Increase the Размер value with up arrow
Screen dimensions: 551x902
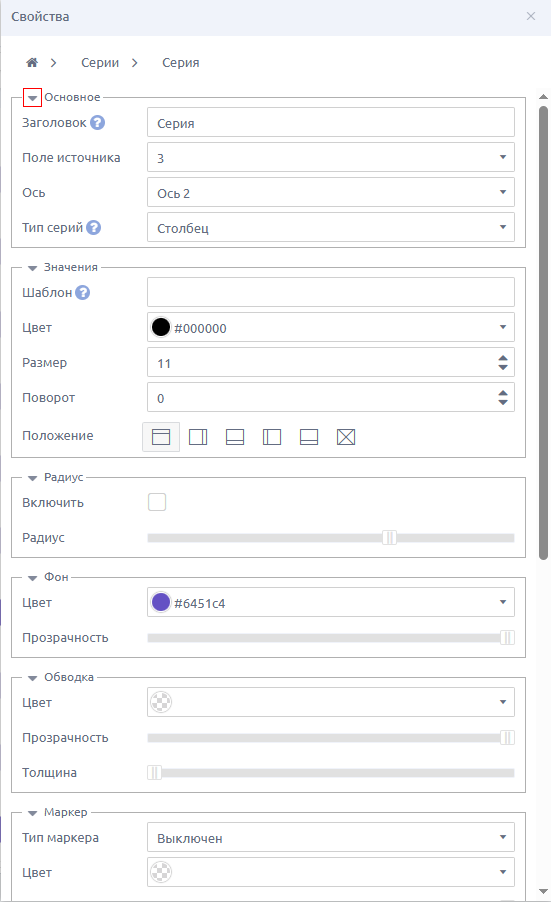click(503, 358)
